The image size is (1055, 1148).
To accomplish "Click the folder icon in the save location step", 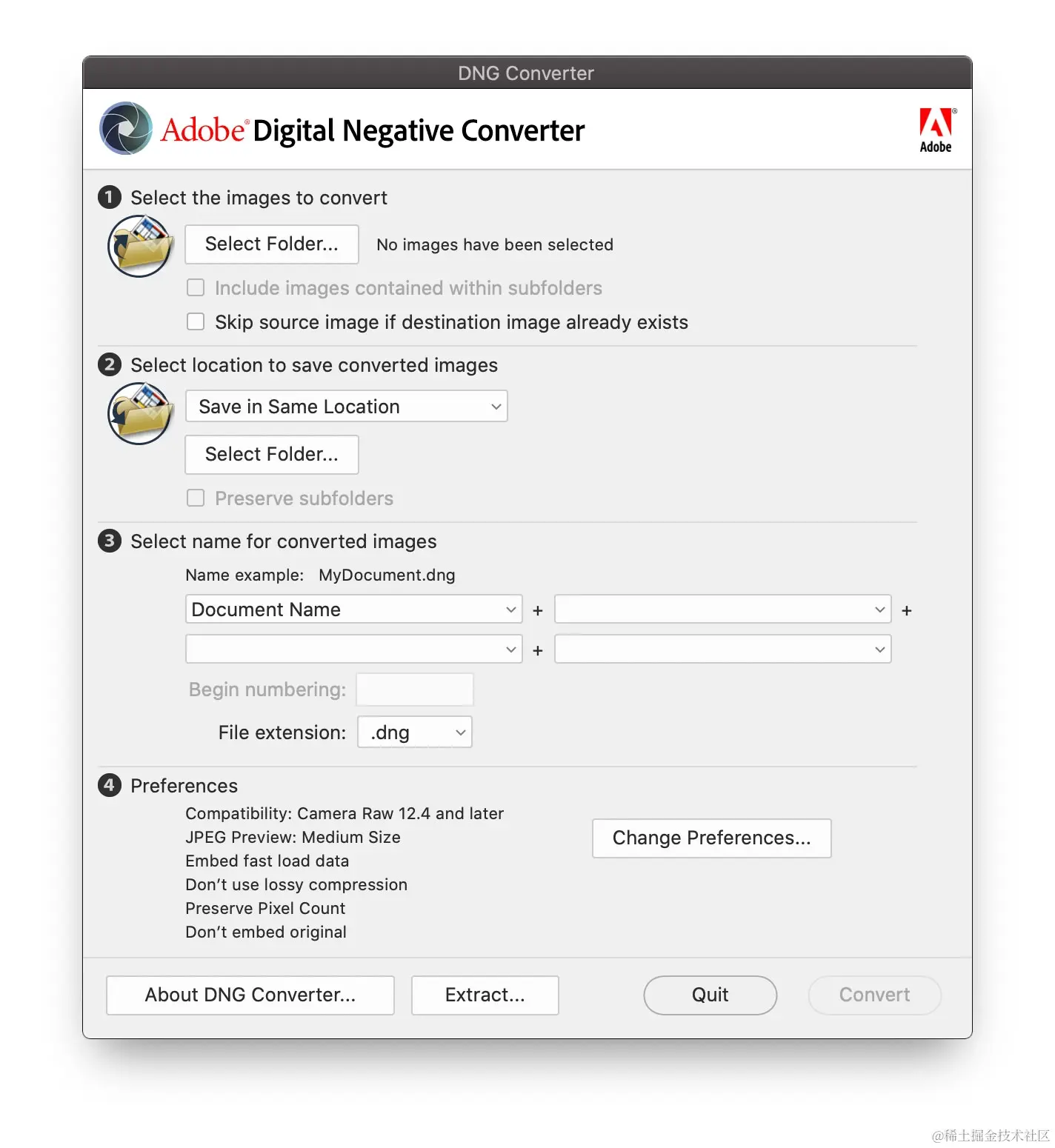I will pyautogui.click(x=139, y=413).
